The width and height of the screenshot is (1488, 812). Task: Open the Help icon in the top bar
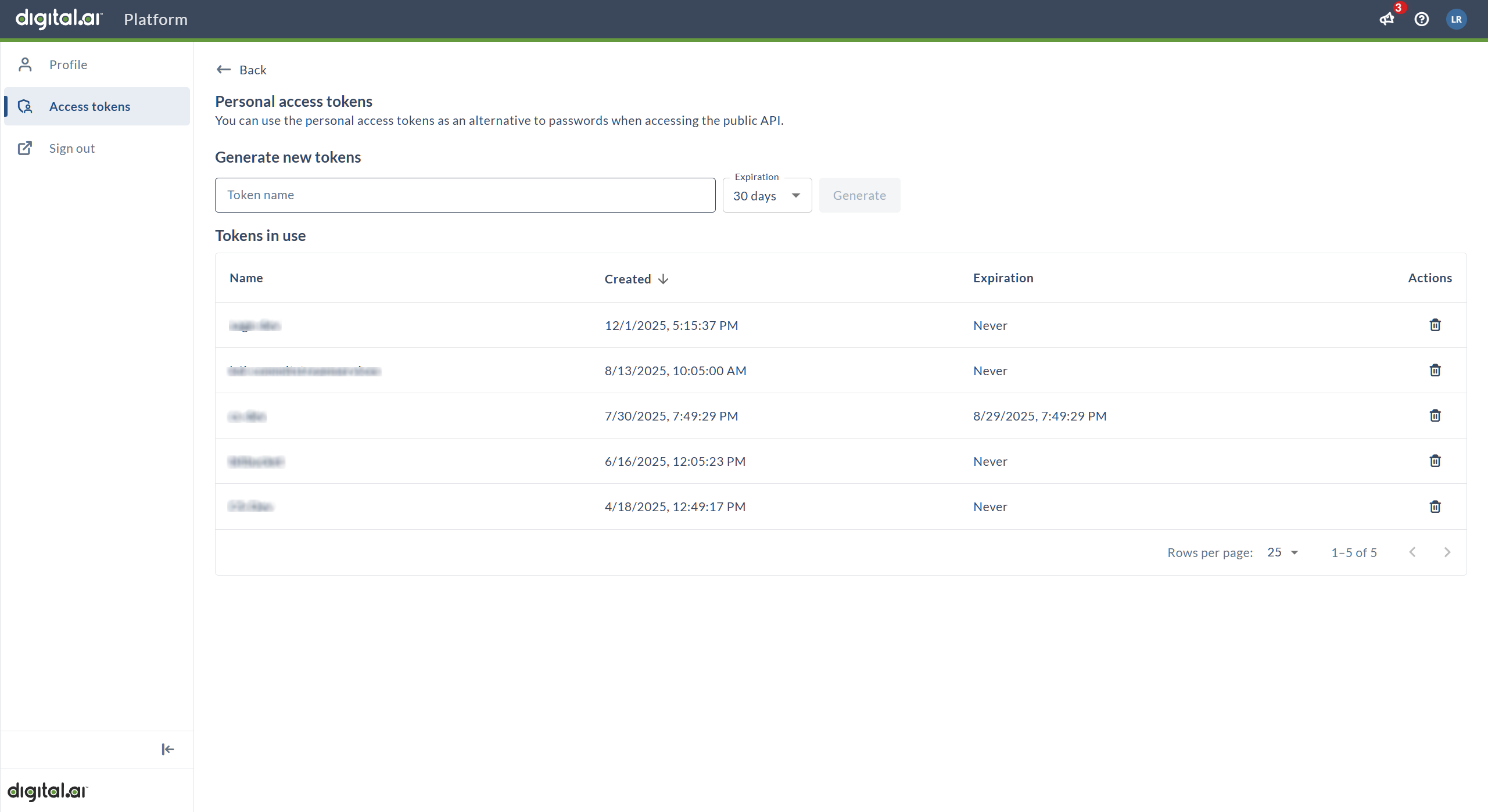tap(1422, 19)
